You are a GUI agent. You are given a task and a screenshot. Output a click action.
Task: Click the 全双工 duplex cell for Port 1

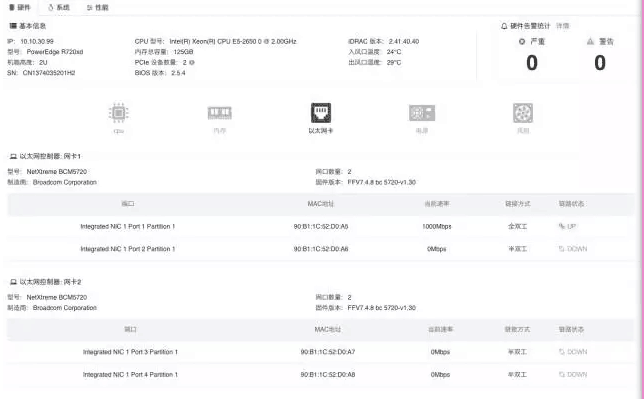click(x=518, y=226)
